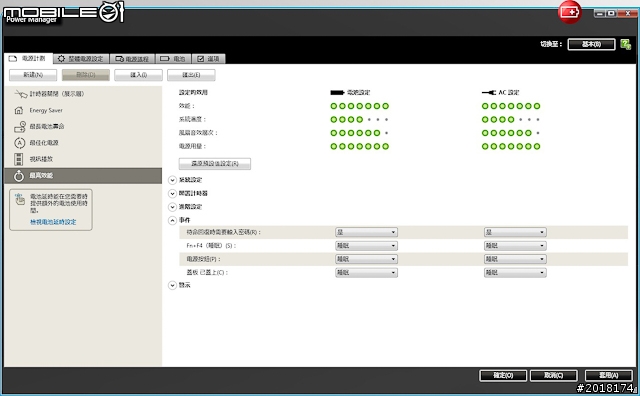The image size is (640, 396).
Task: Click the red battery gauge icon in title bar
Action: (569, 12)
